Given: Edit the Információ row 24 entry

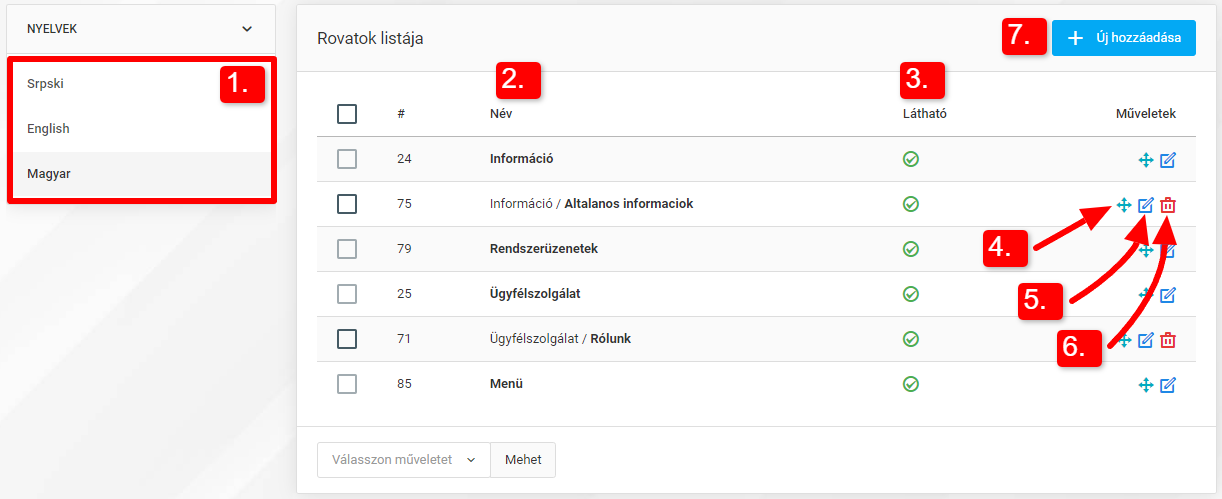Looking at the screenshot, I should [1168, 160].
